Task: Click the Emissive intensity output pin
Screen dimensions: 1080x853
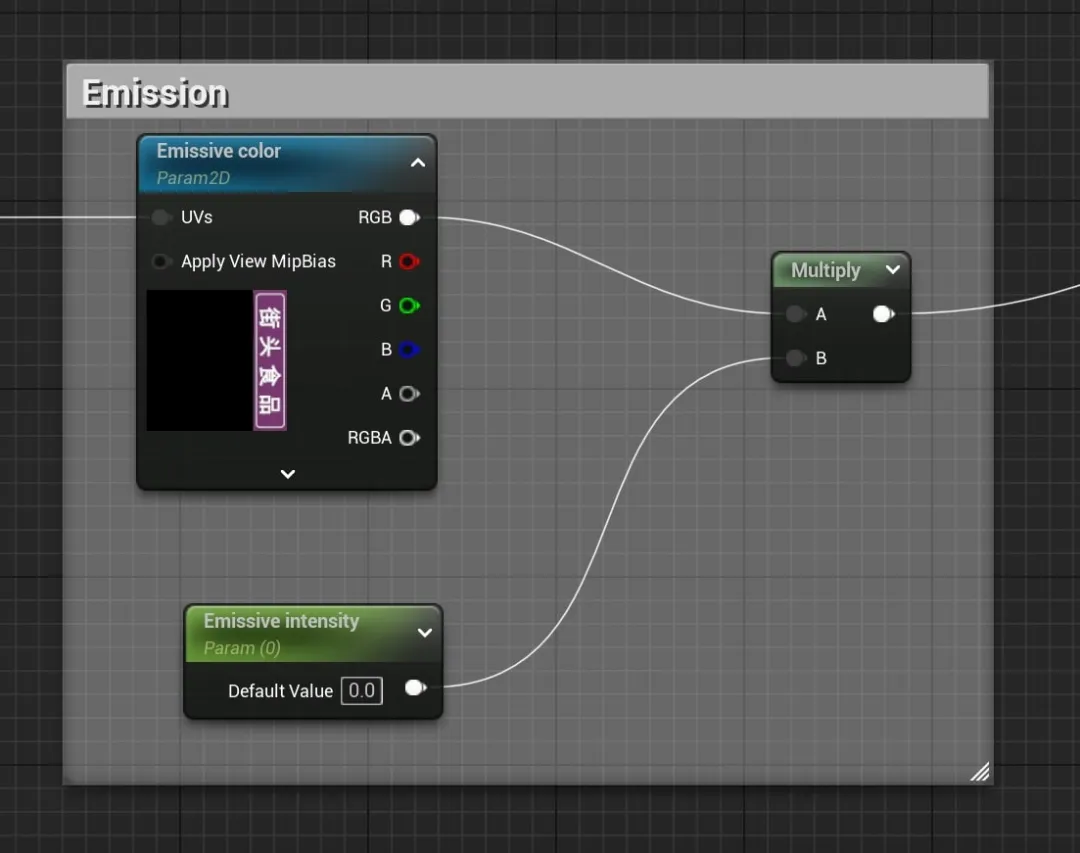Action: tap(415, 688)
